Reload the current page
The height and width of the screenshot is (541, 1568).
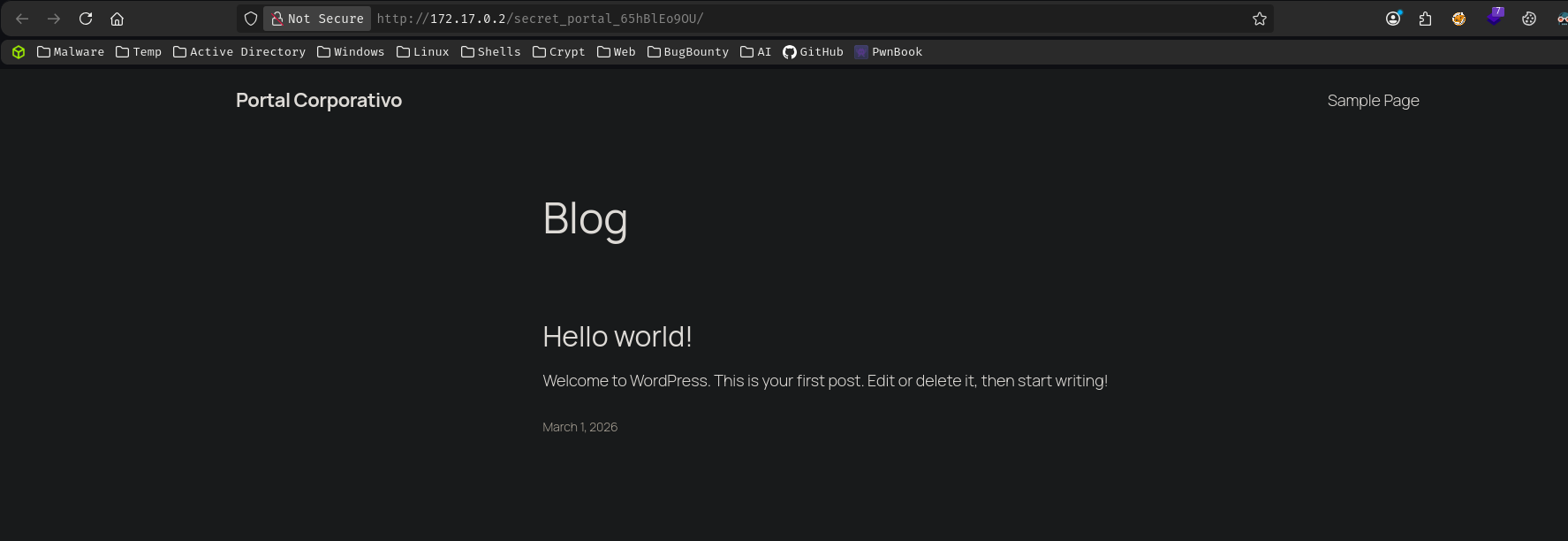(86, 19)
